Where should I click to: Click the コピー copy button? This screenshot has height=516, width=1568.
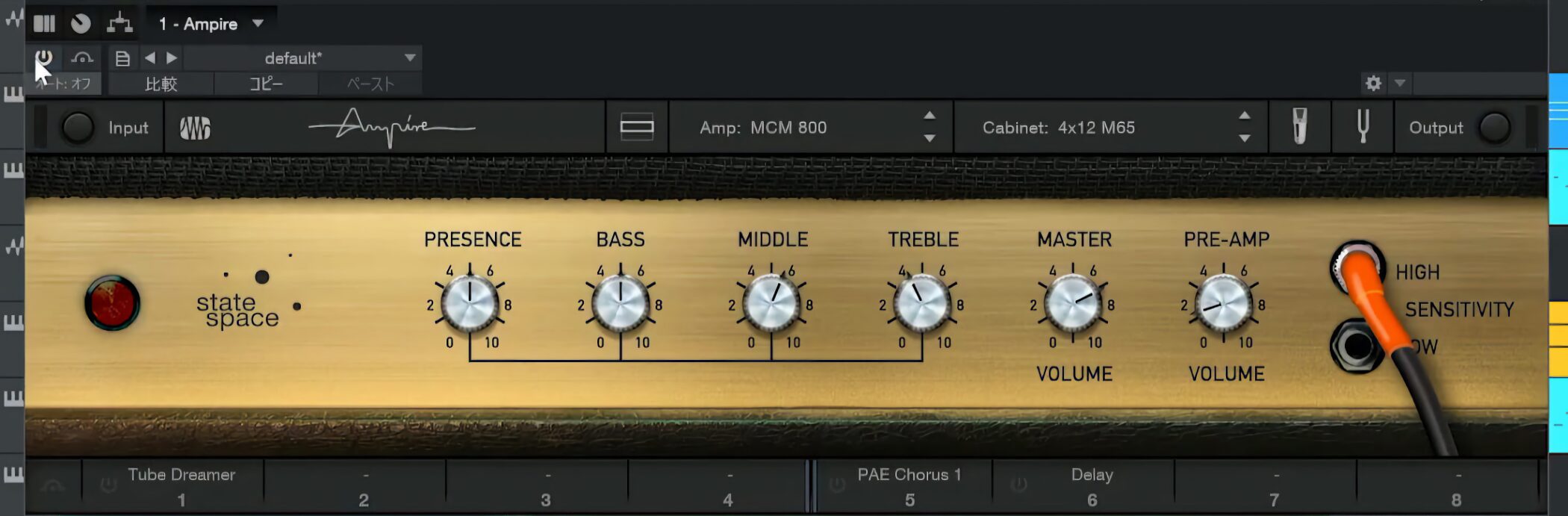(266, 84)
